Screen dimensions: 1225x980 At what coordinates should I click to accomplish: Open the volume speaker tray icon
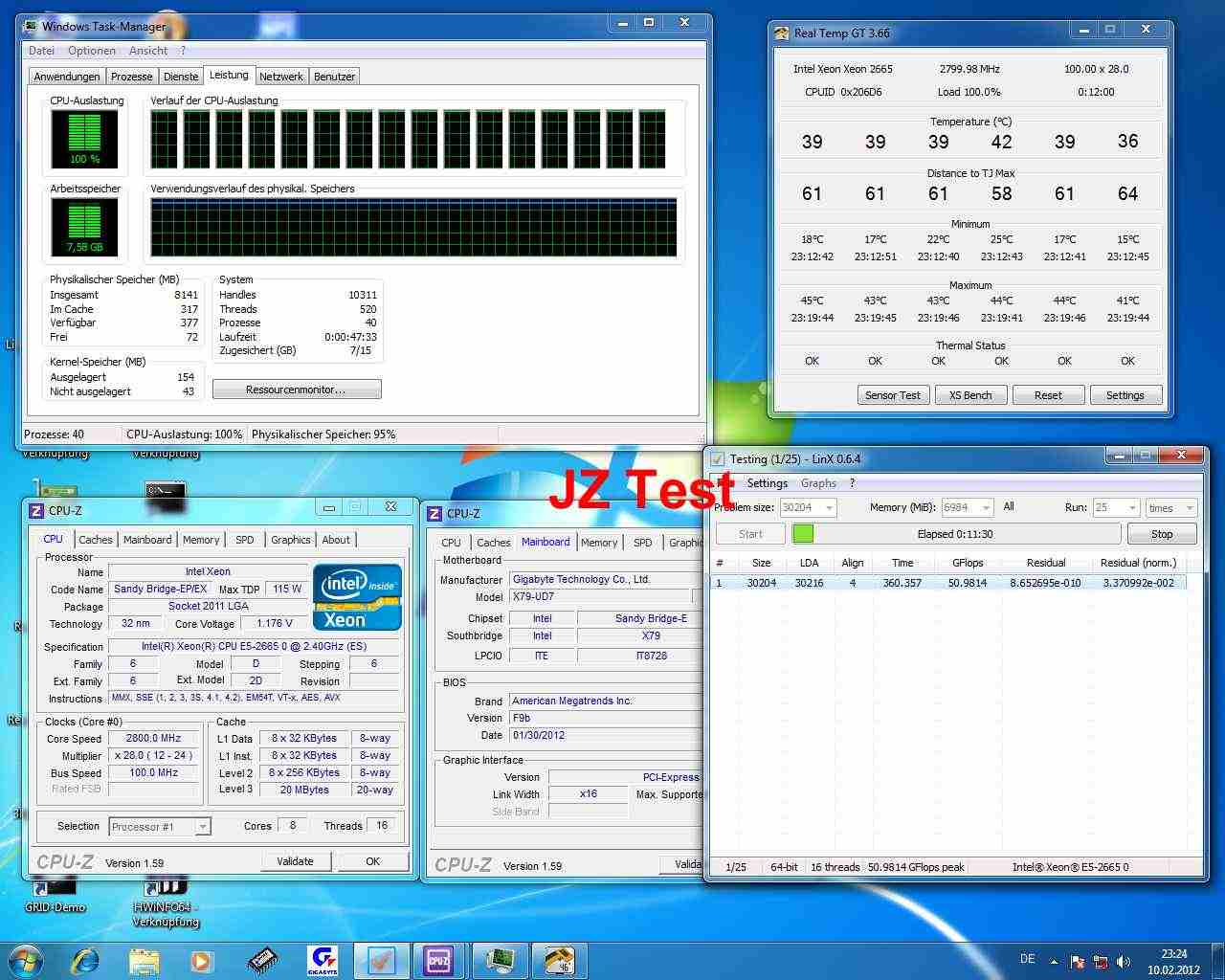tap(1124, 962)
